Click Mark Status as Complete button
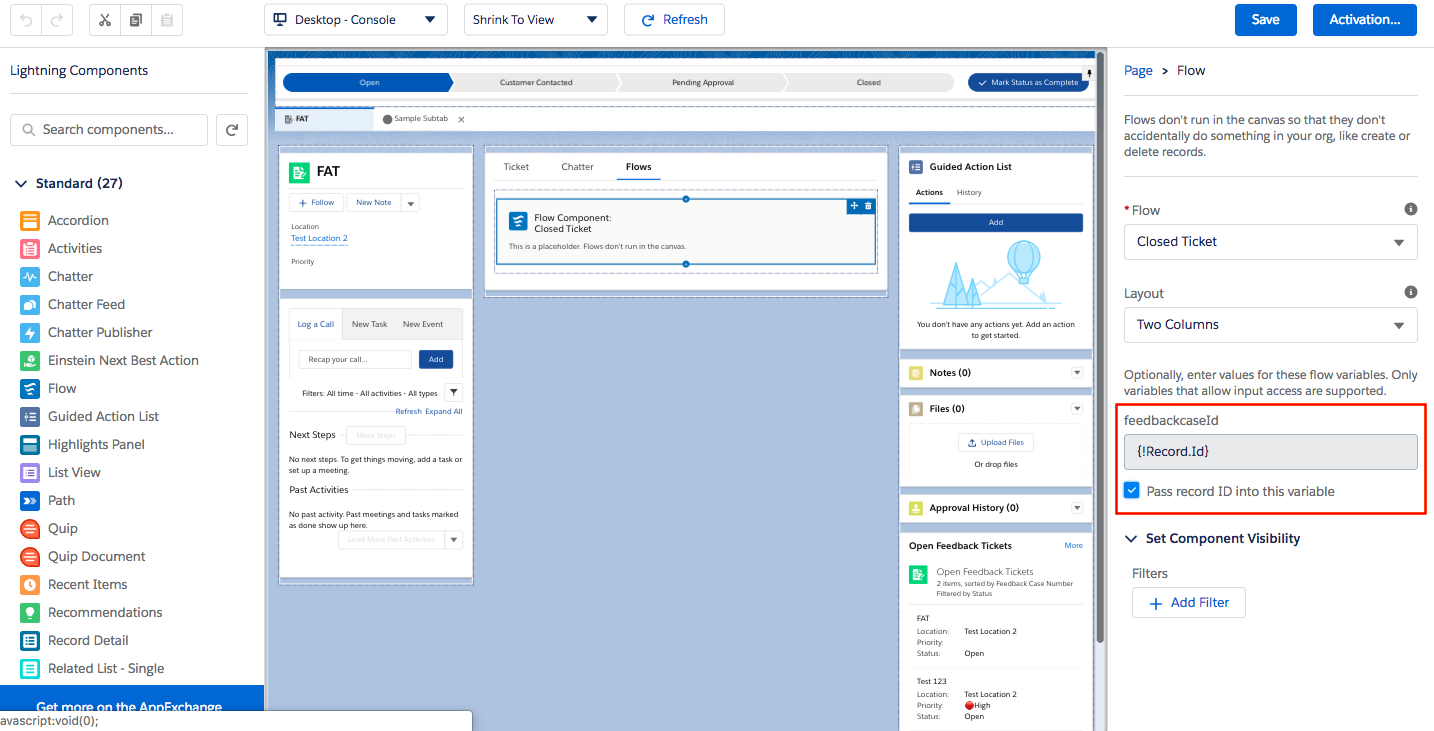1434x731 pixels. pyautogui.click(x=1027, y=83)
